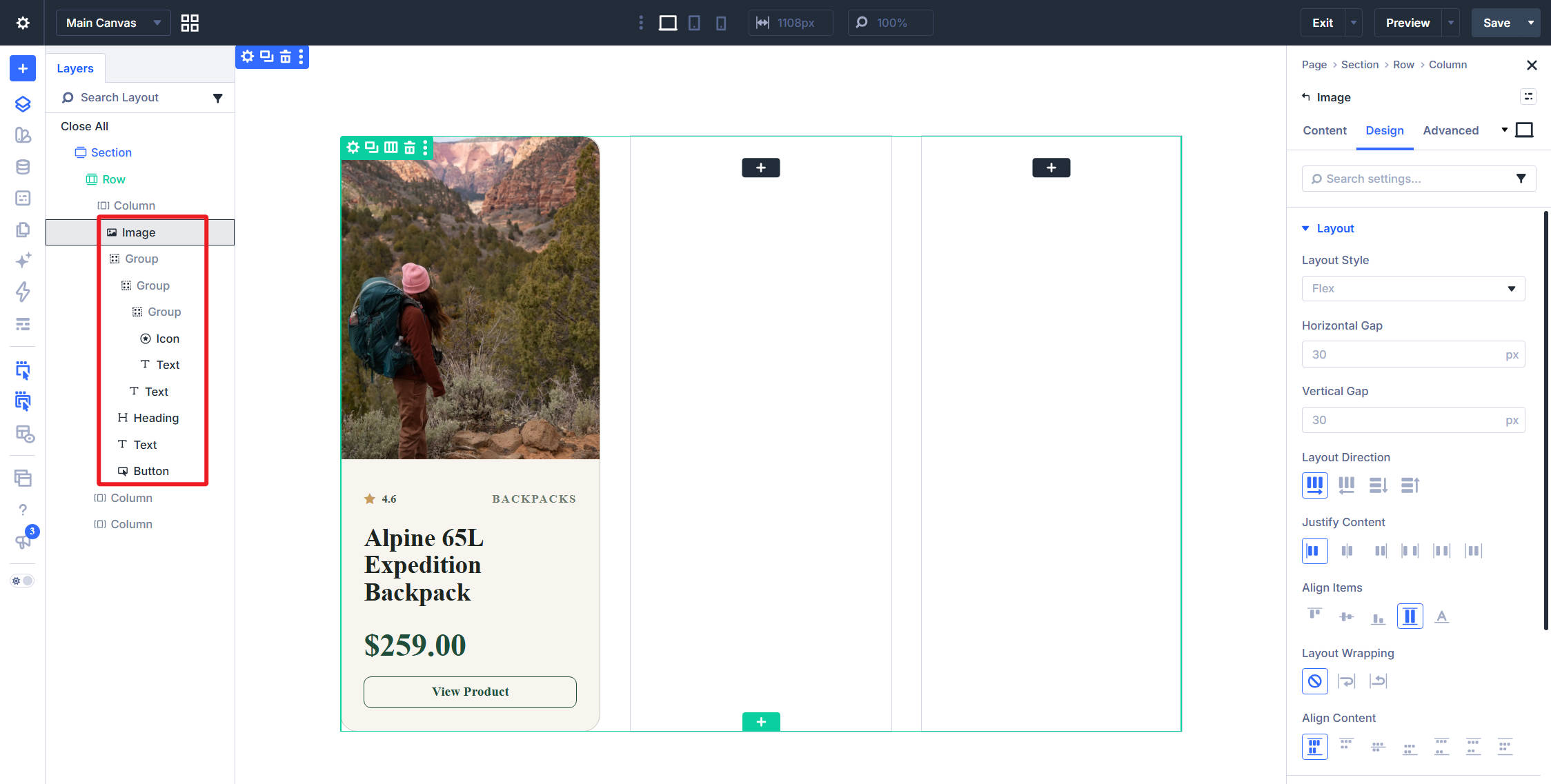Switch to desktop view icon
This screenshot has height=784, width=1551.
tap(667, 23)
